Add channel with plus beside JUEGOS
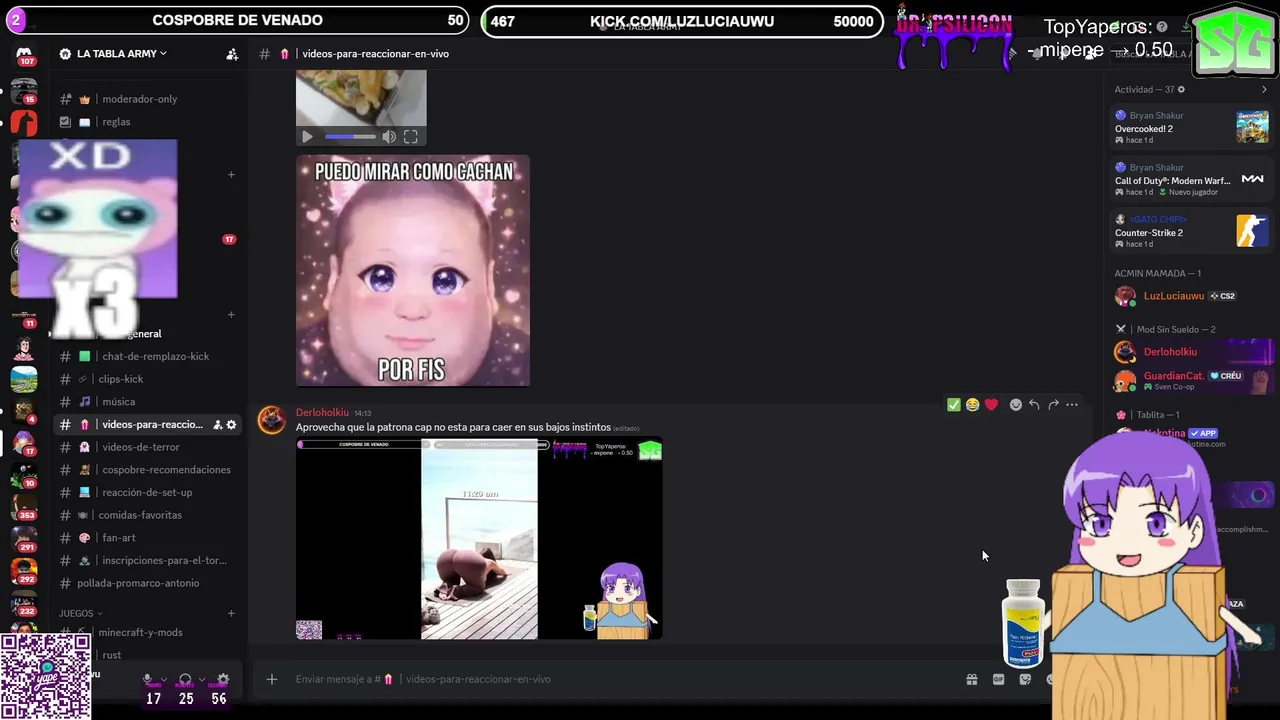This screenshot has height=720, width=1280. 231,613
